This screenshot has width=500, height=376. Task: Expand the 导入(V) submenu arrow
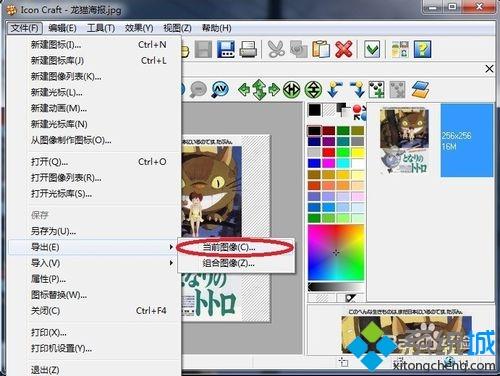(171, 263)
